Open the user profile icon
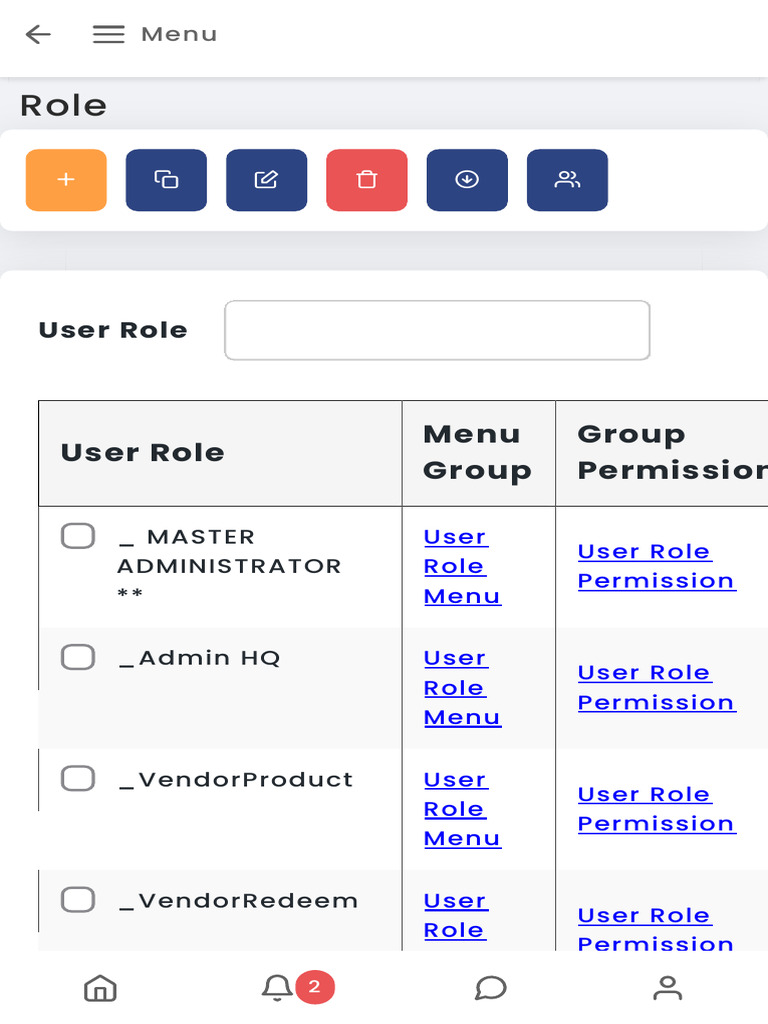The image size is (768, 1024). tap(667, 988)
